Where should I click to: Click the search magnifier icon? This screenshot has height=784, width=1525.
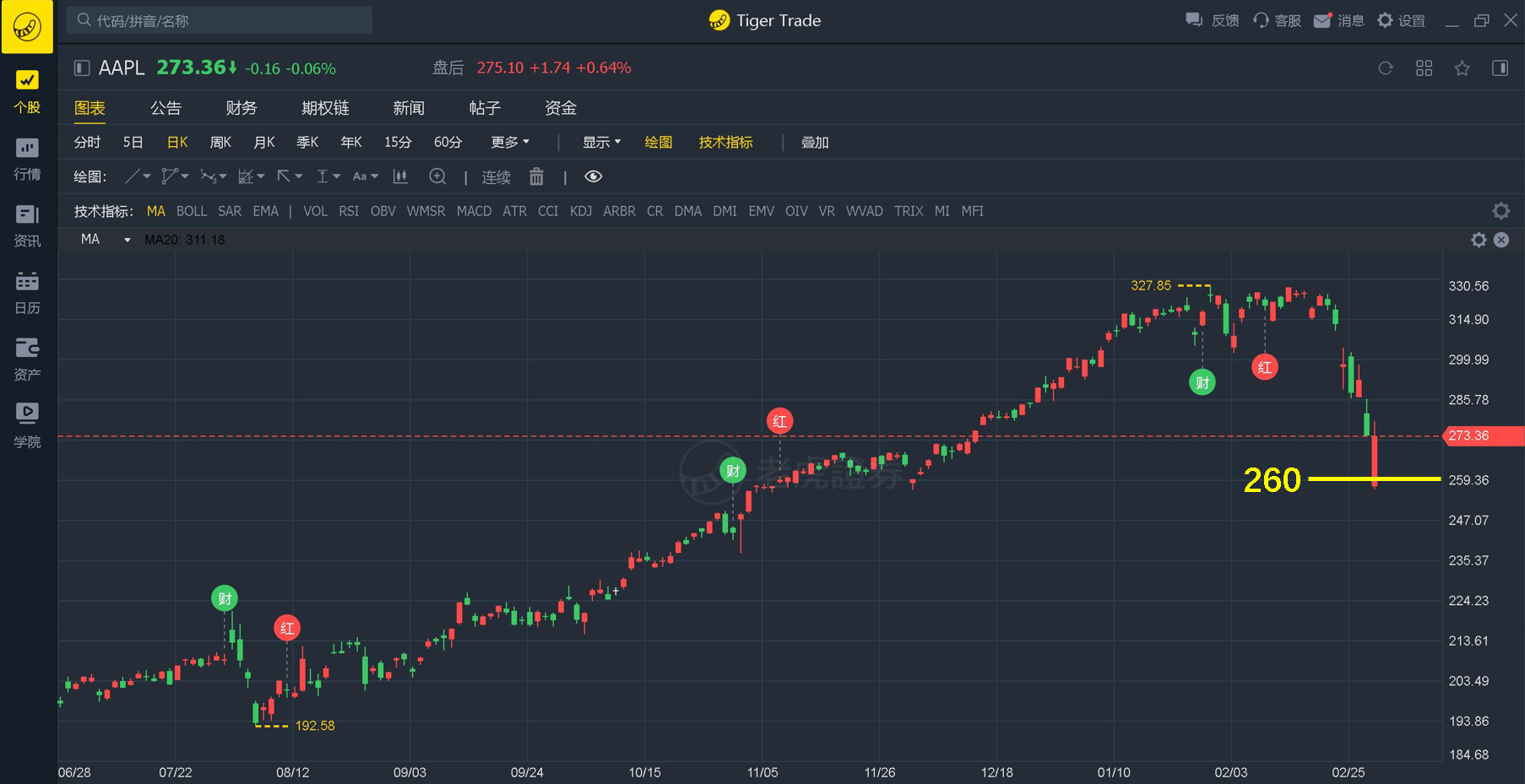[84, 19]
